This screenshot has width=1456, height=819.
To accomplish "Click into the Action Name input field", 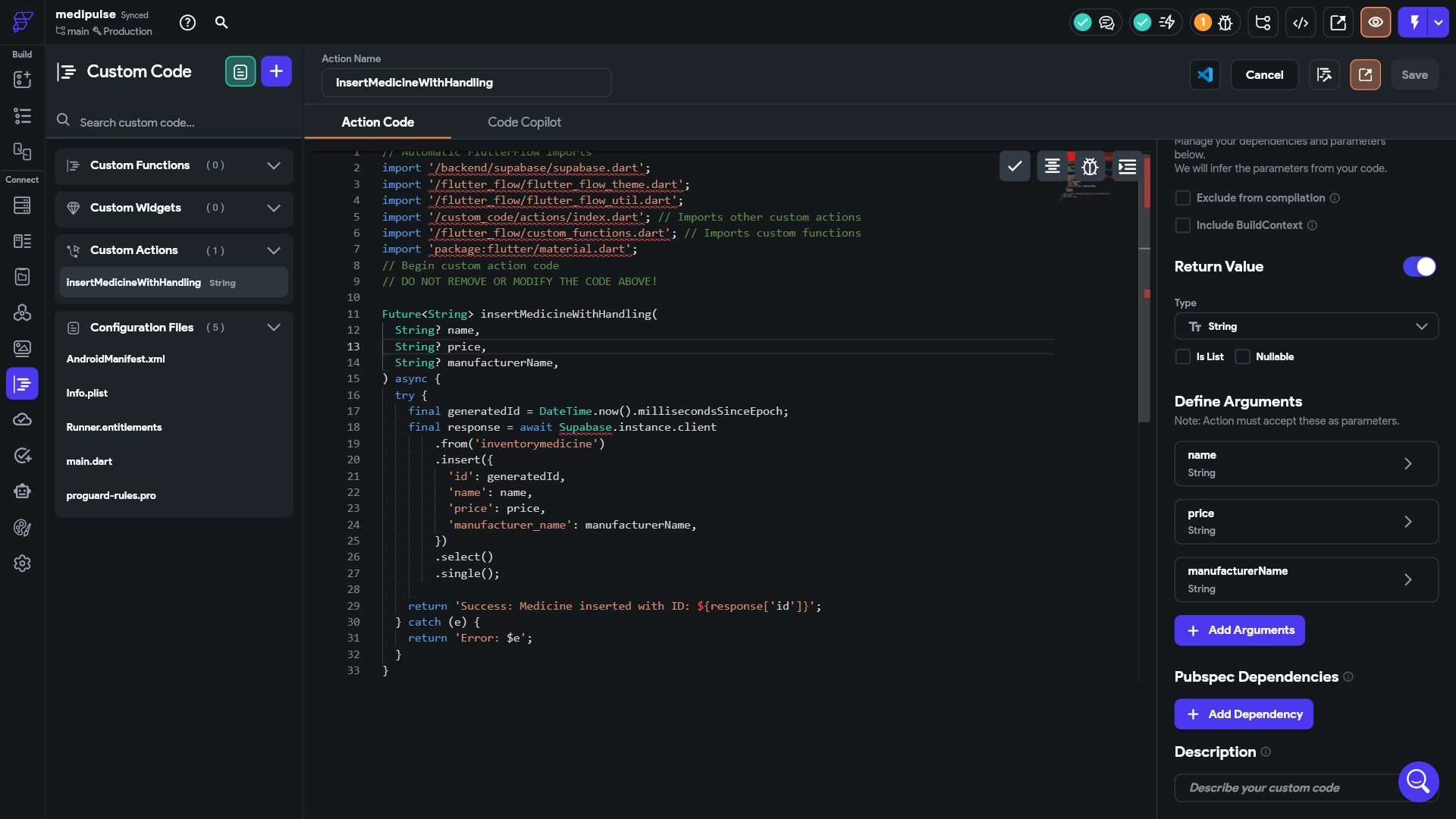I will coord(466,83).
